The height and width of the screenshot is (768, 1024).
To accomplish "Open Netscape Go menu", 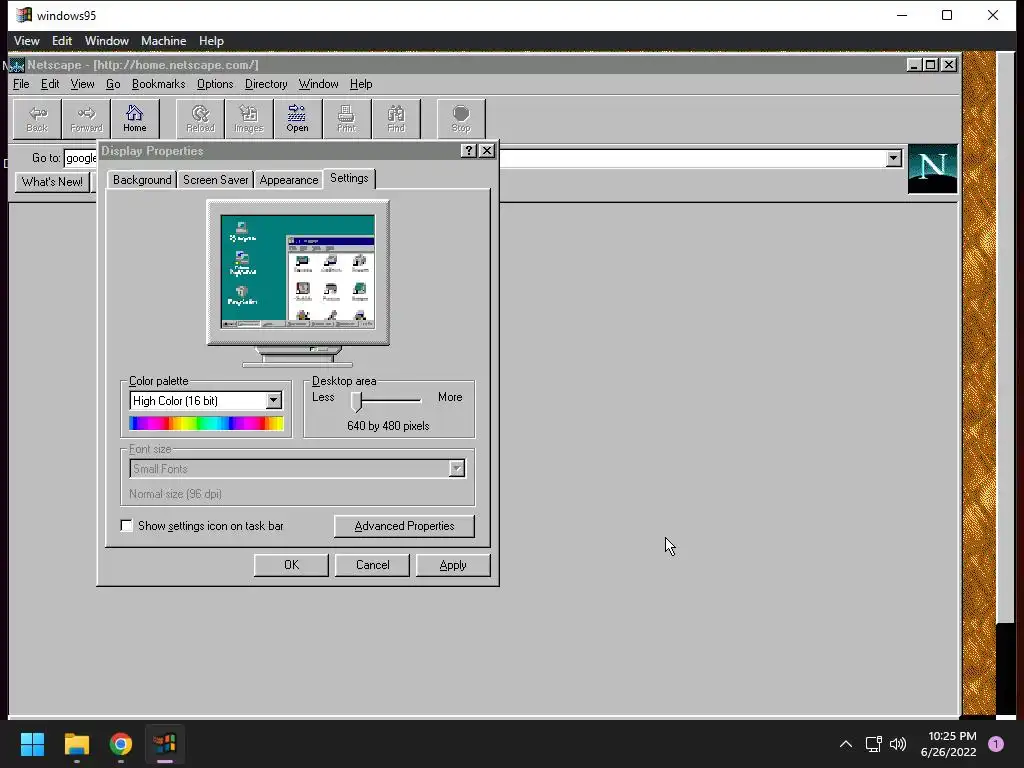I will point(113,84).
